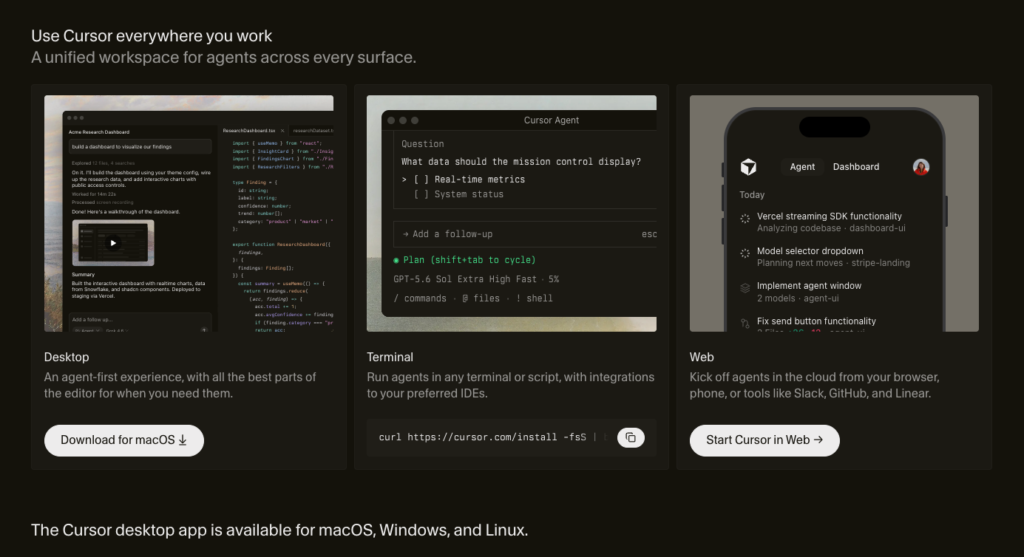The height and width of the screenshot is (557, 1024).
Task: Click the commands, files, shell hint line
Action: click(473, 298)
